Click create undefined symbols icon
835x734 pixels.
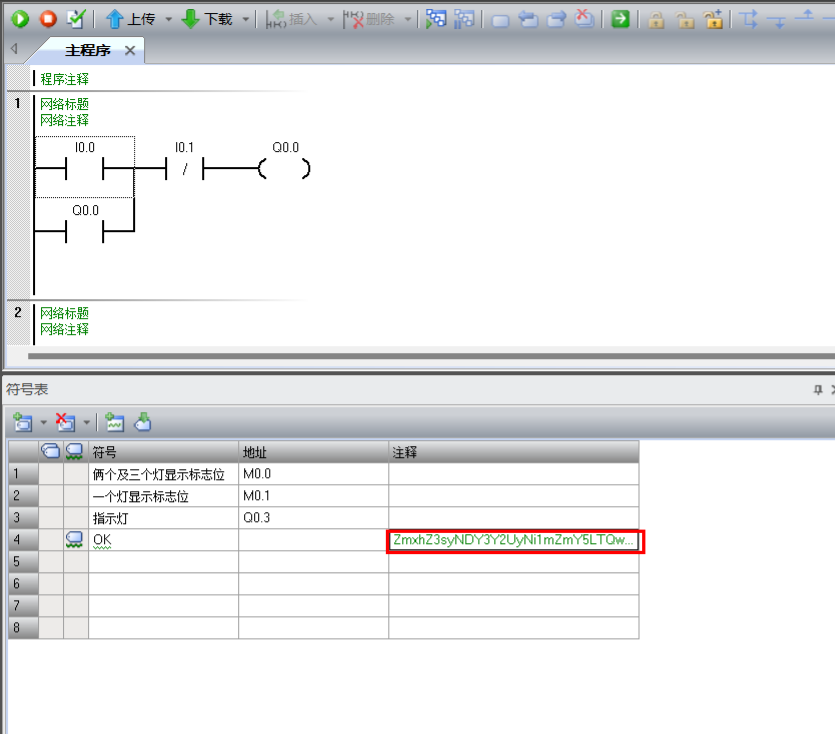pos(114,422)
